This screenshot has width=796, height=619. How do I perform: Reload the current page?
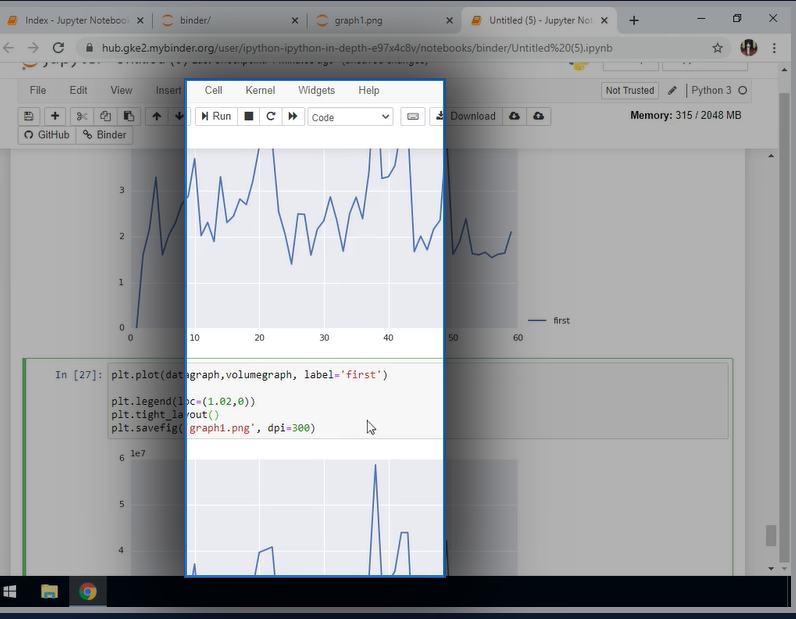tap(58, 48)
